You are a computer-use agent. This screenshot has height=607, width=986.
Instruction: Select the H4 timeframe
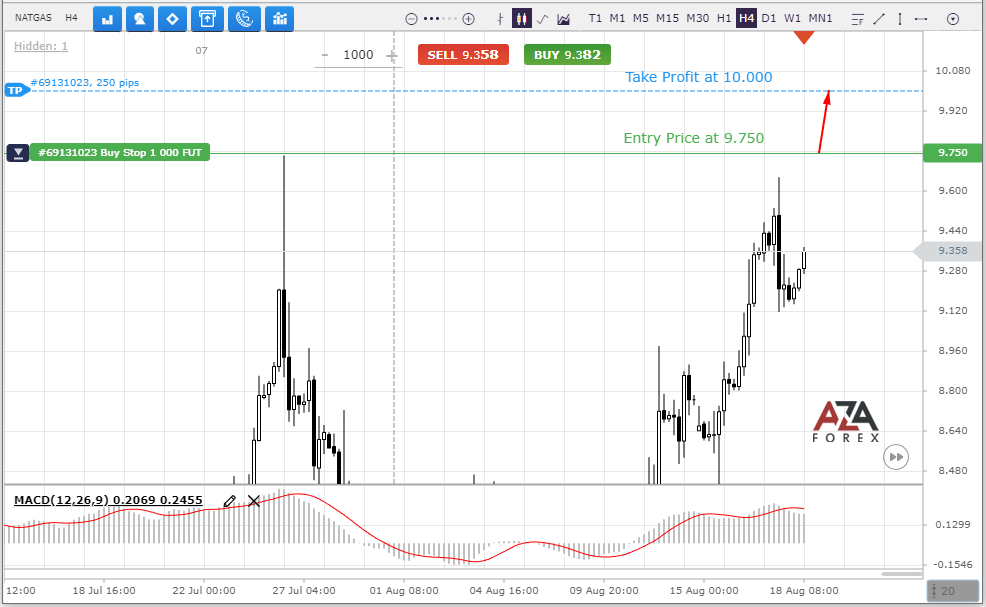pos(746,18)
